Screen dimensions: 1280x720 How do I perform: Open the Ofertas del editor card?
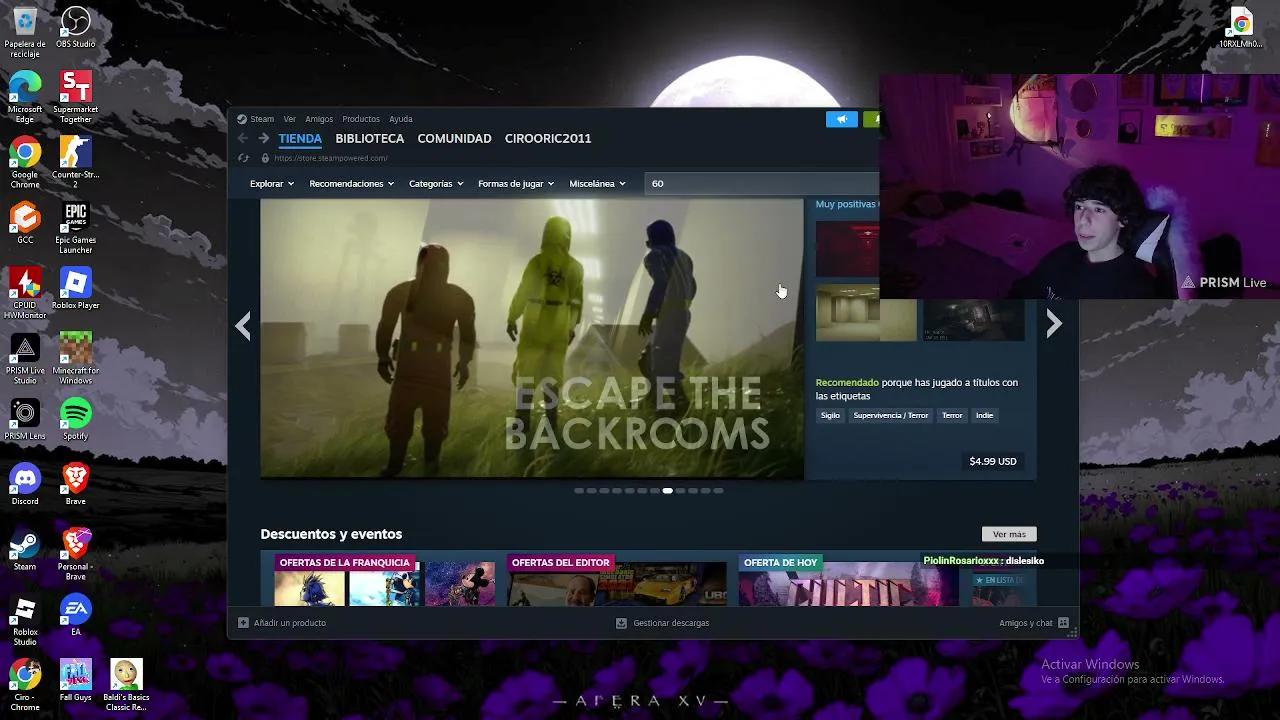pyautogui.click(x=617, y=580)
